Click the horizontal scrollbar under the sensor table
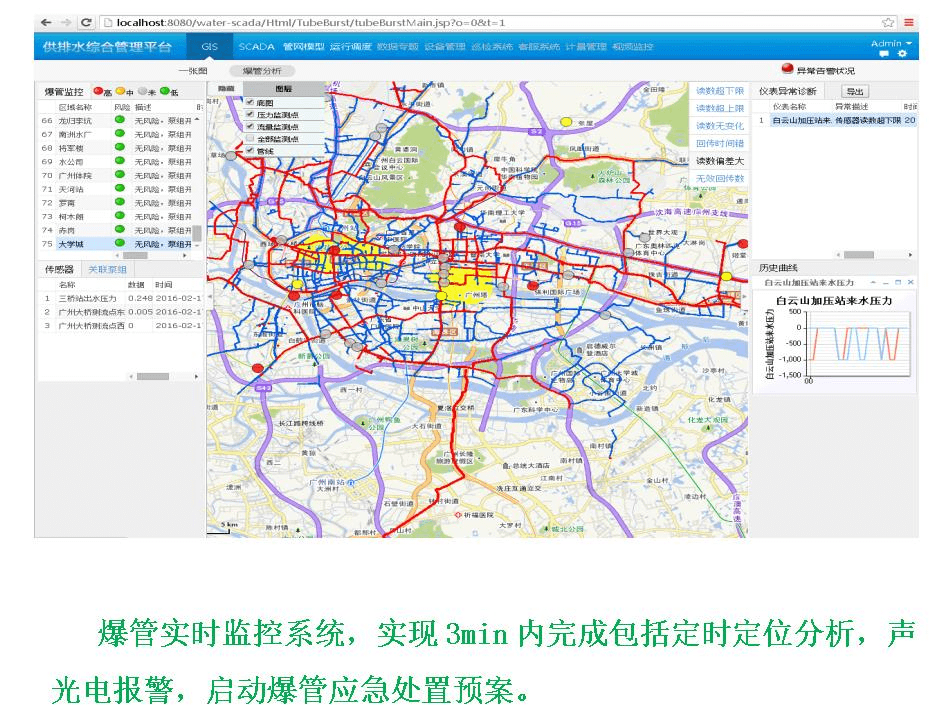943x726 pixels. point(152,376)
